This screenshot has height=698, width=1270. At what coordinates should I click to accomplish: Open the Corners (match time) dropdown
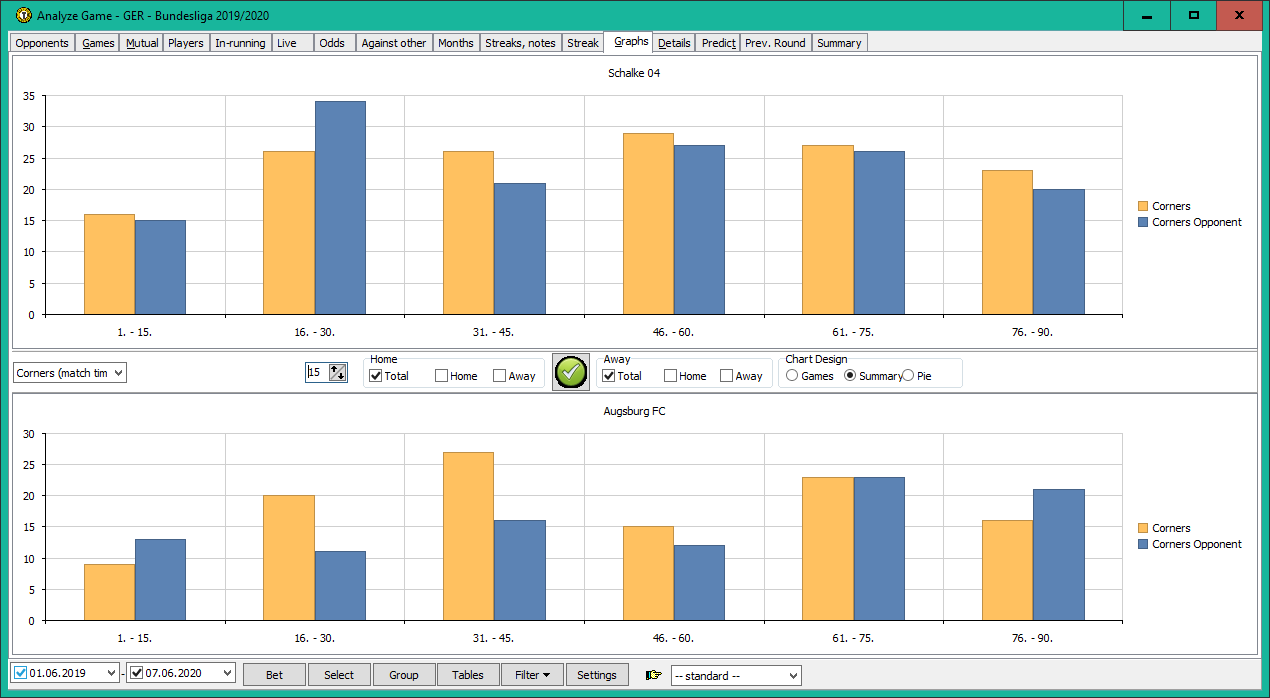pos(71,373)
